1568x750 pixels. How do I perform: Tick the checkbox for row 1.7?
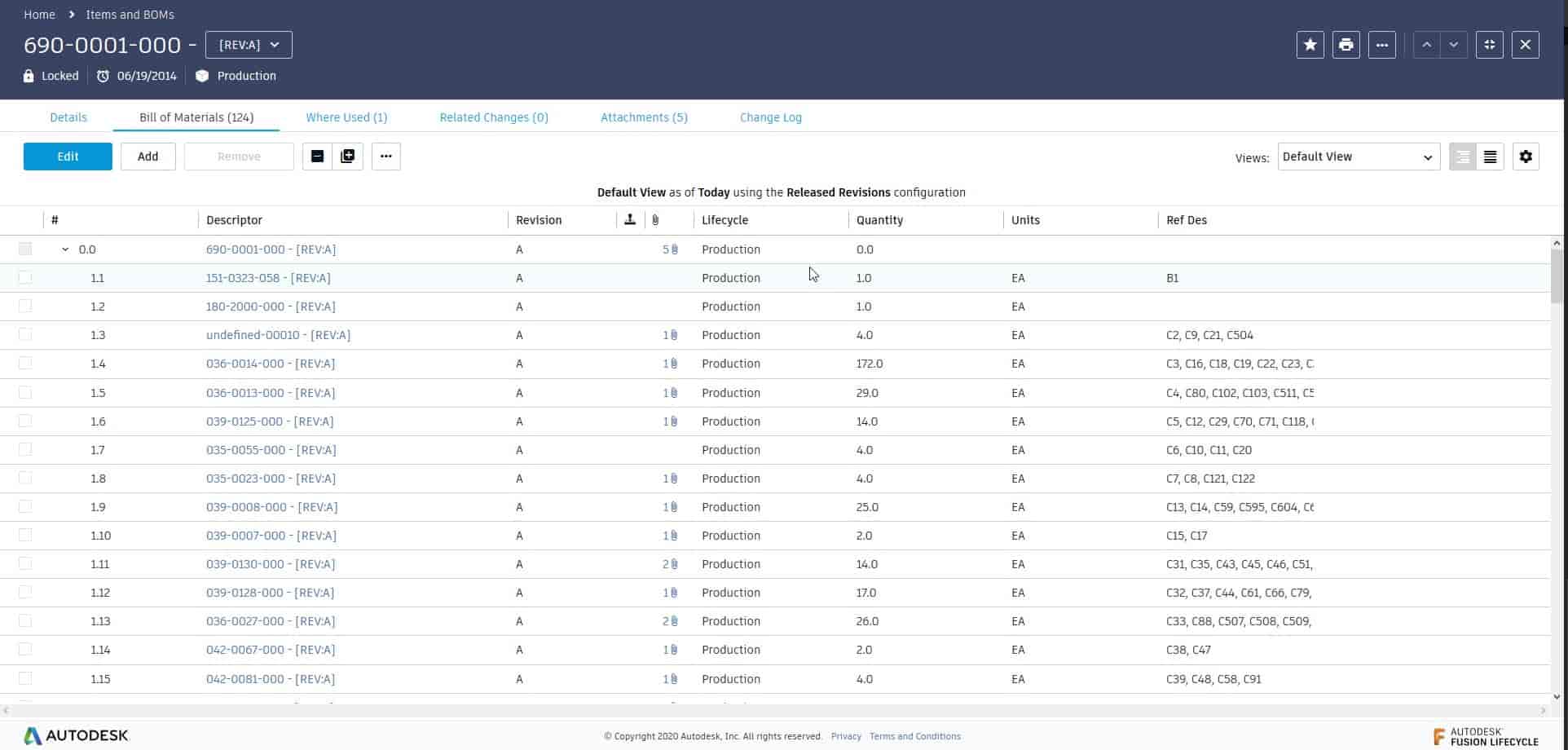tap(25, 449)
